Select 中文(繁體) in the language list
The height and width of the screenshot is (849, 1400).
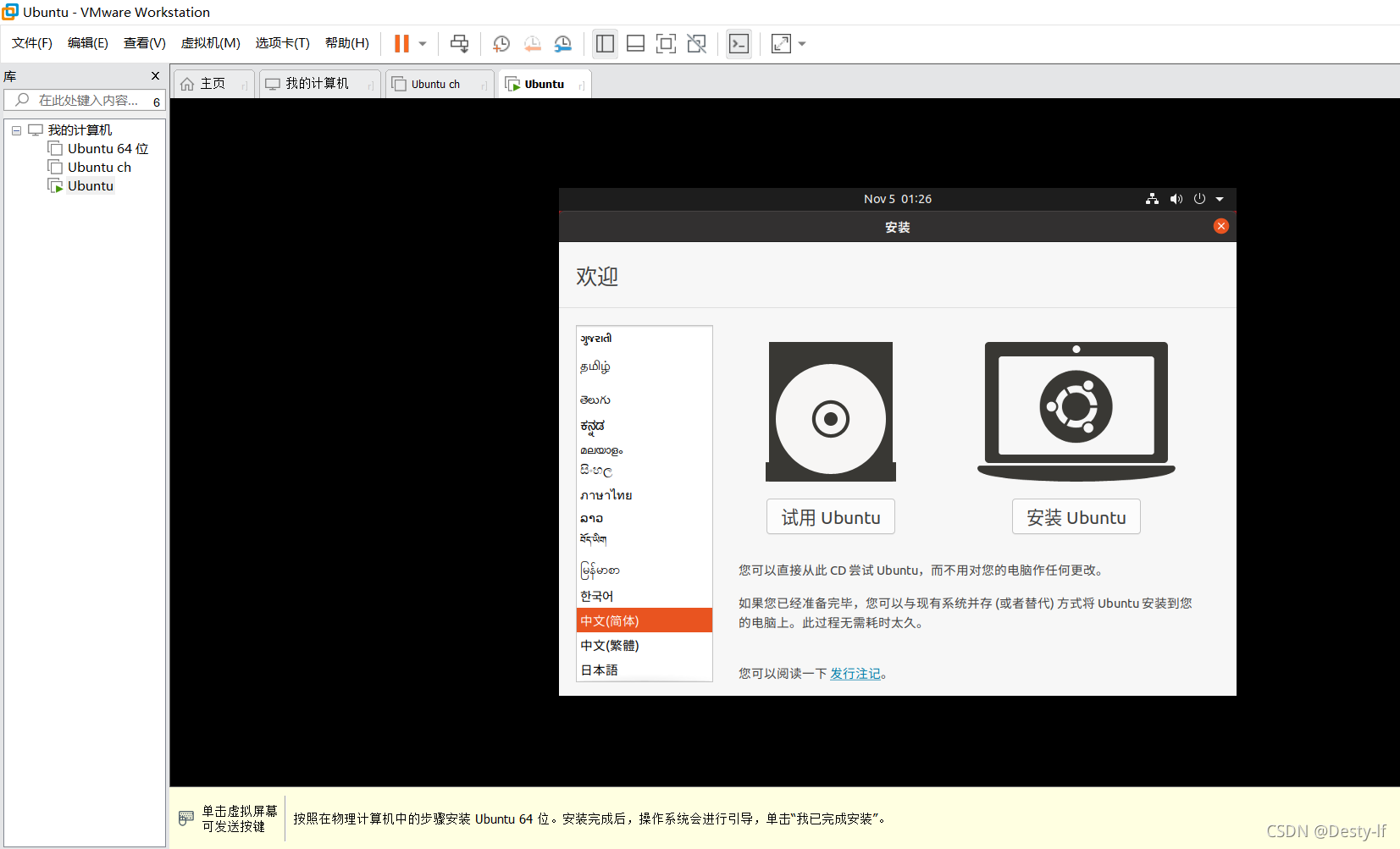click(x=645, y=645)
